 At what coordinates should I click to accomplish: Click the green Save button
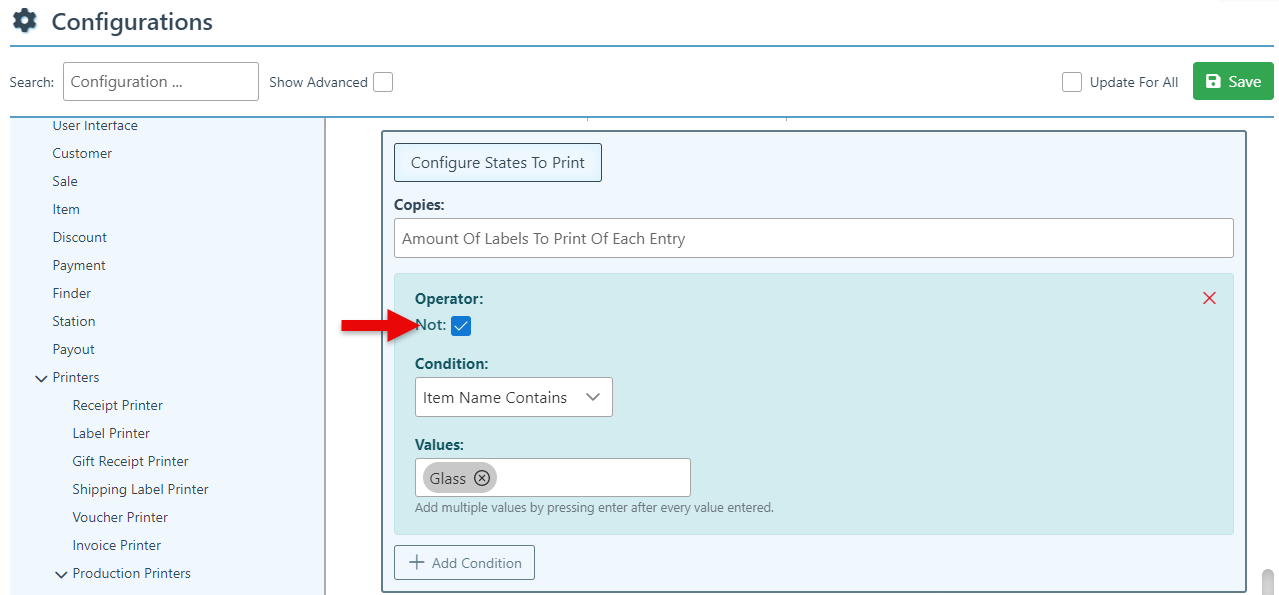pos(1233,82)
